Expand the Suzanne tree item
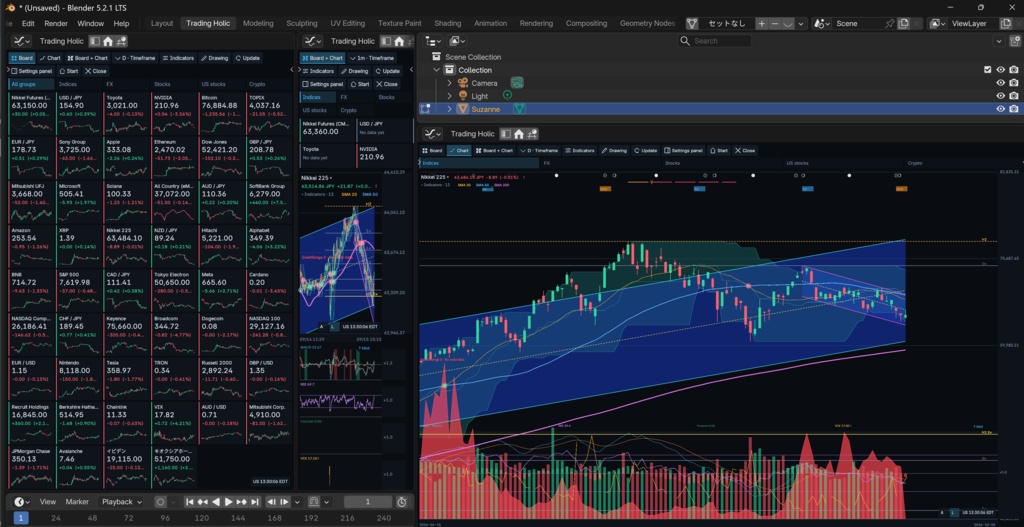This screenshot has width=1024, height=527. 449,109
